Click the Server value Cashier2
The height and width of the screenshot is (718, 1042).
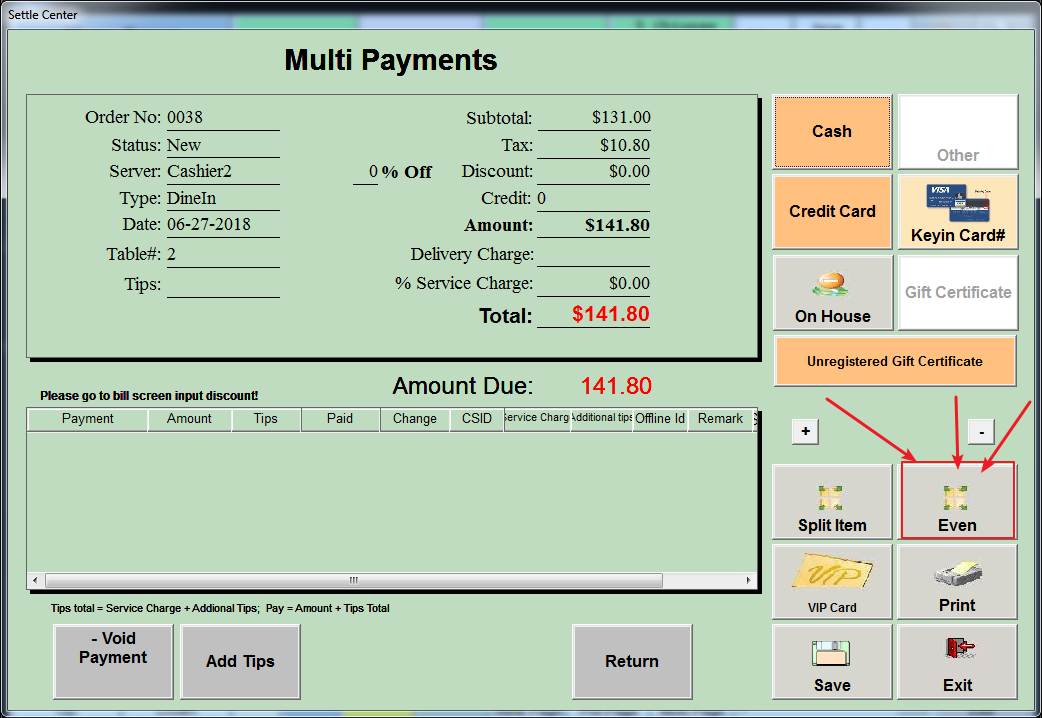tap(199, 172)
